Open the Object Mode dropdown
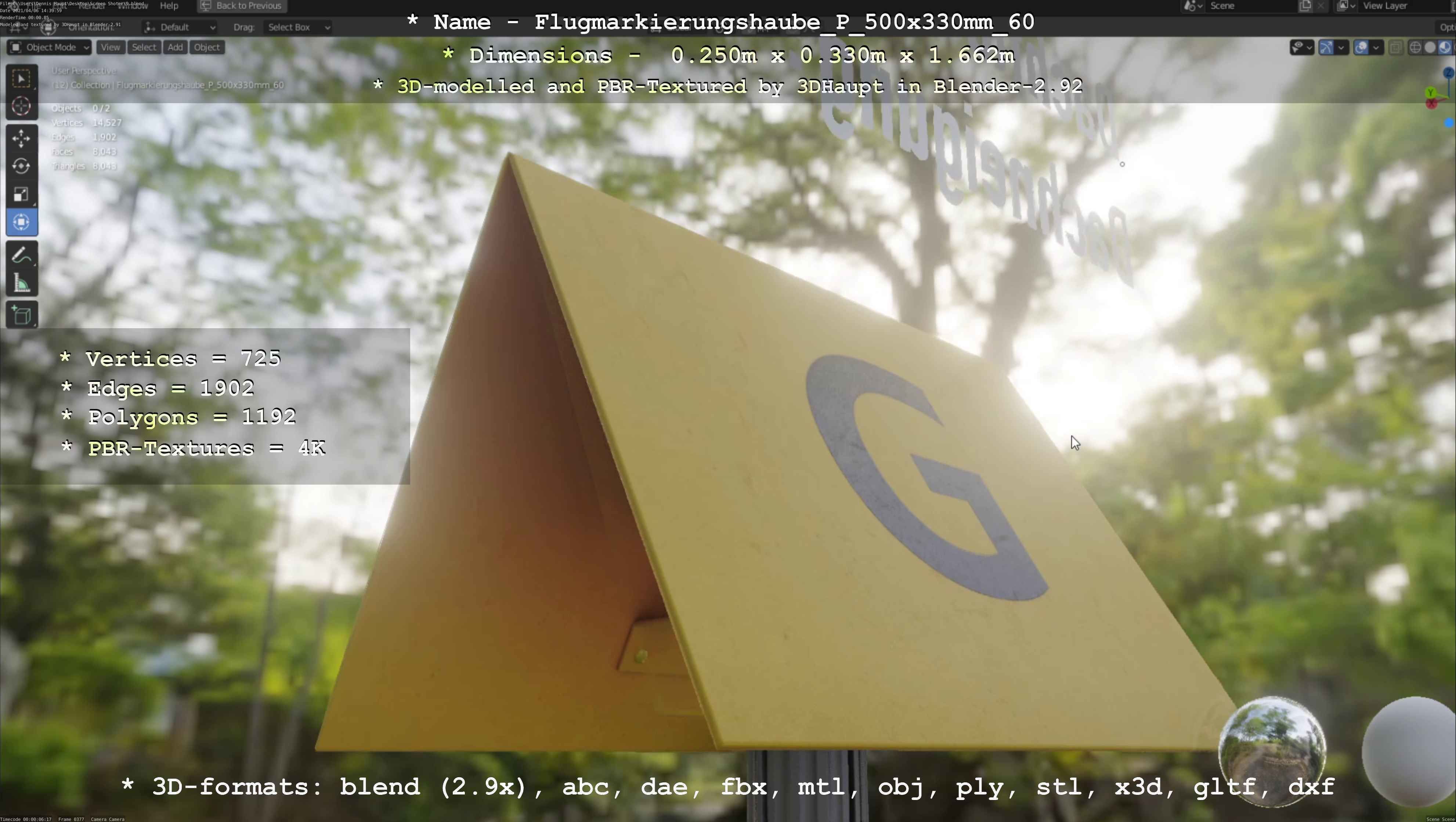This screenshot has width=1456, height=822. [50, 47]
